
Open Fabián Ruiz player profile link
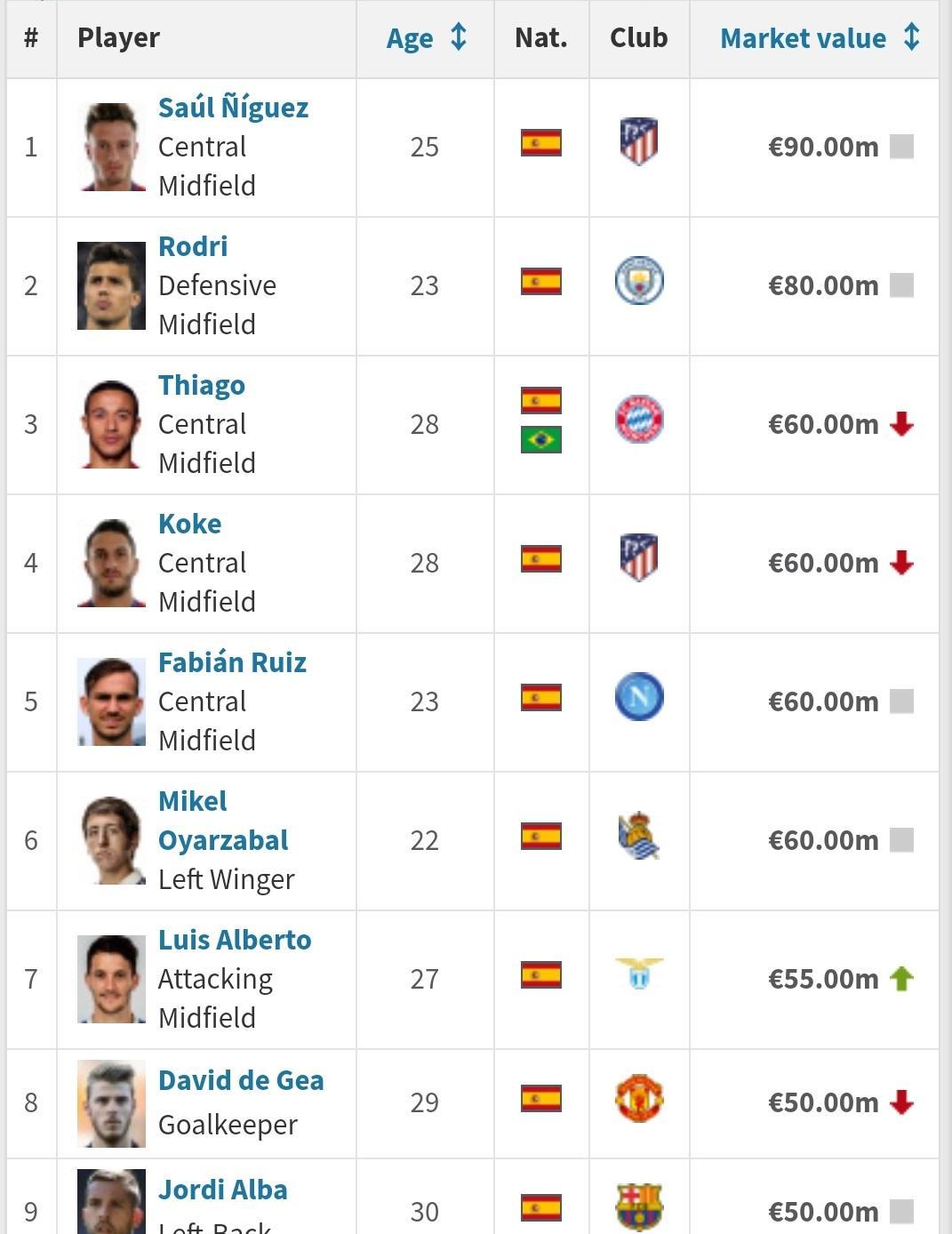[232, 662]
